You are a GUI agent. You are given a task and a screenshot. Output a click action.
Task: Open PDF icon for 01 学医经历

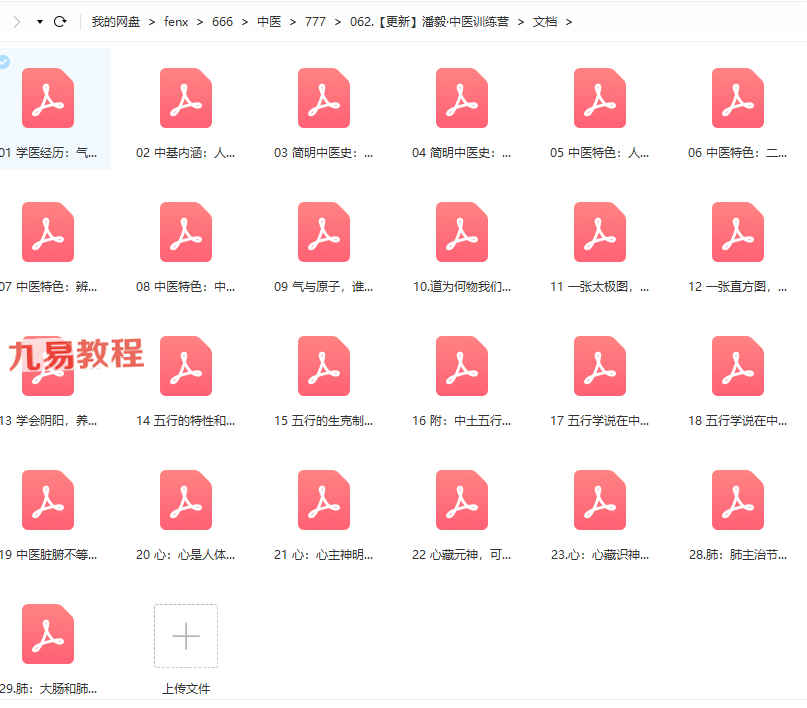pyautogui.click(x=48, y=98)
